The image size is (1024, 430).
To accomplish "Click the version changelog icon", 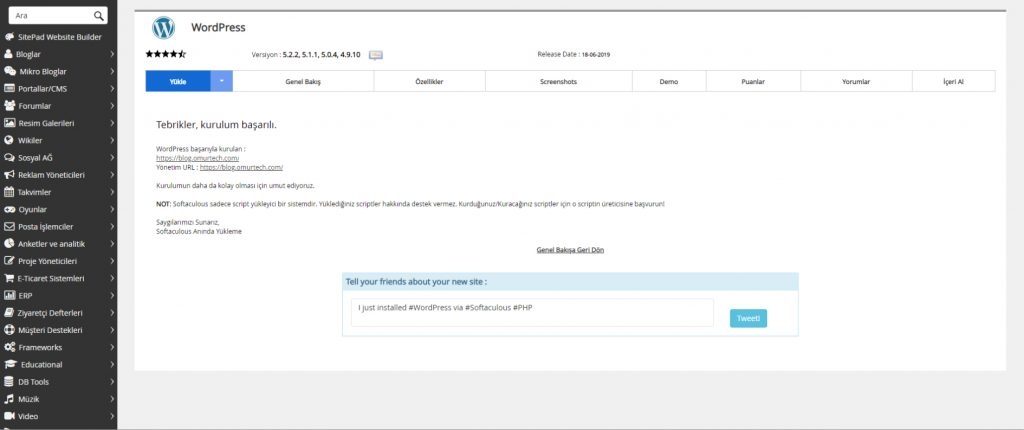I will pyautogui.click(x=376, y=55).
